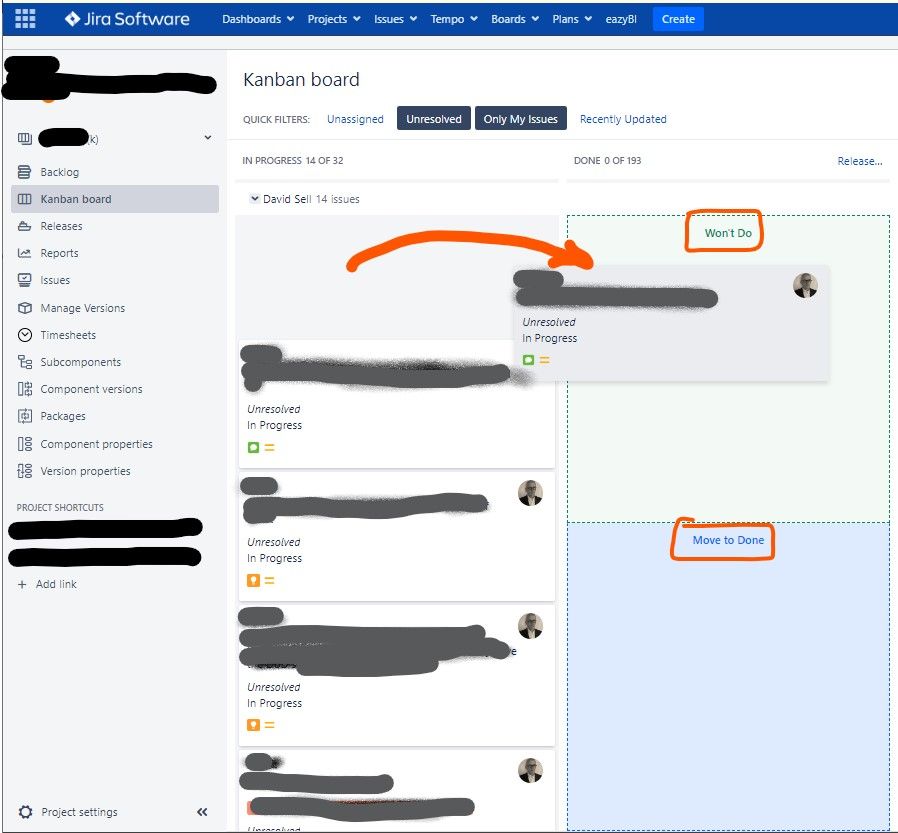Click the Component versions icon
This screenshot has height=833, width=898.
click(25, 389)
